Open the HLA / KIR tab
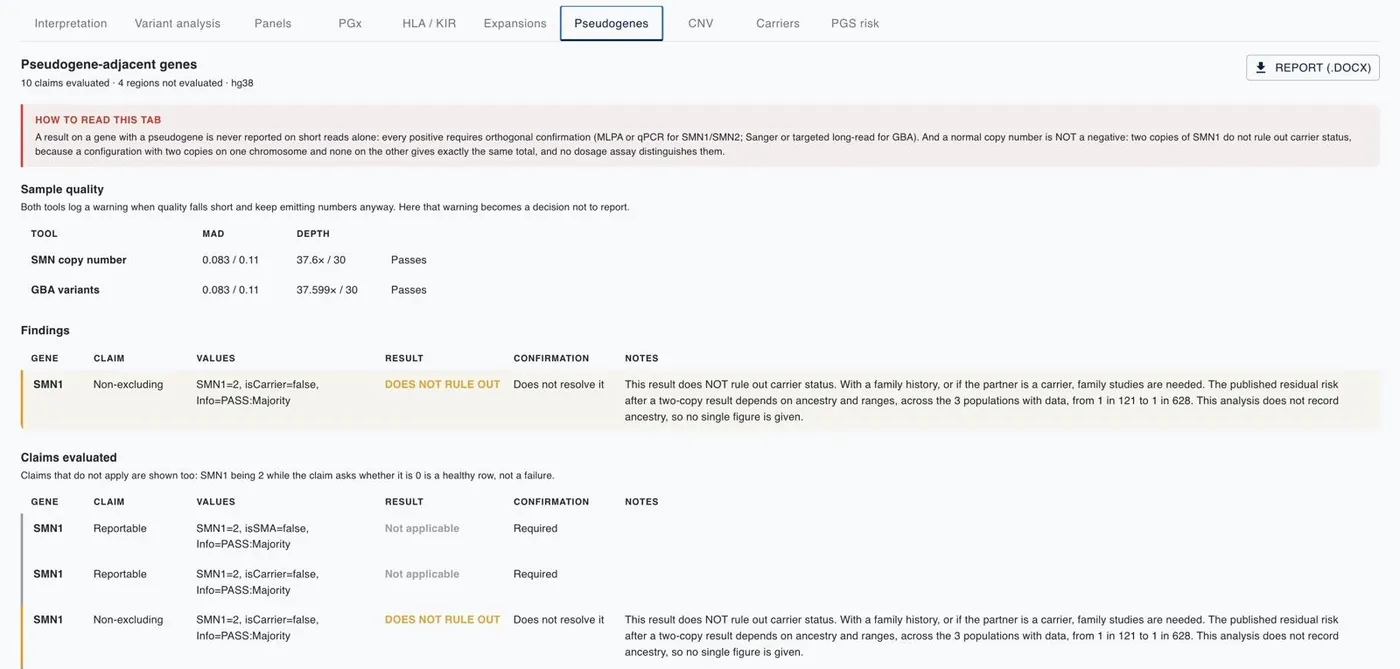1400x669 pixels. tap(429, 23)
